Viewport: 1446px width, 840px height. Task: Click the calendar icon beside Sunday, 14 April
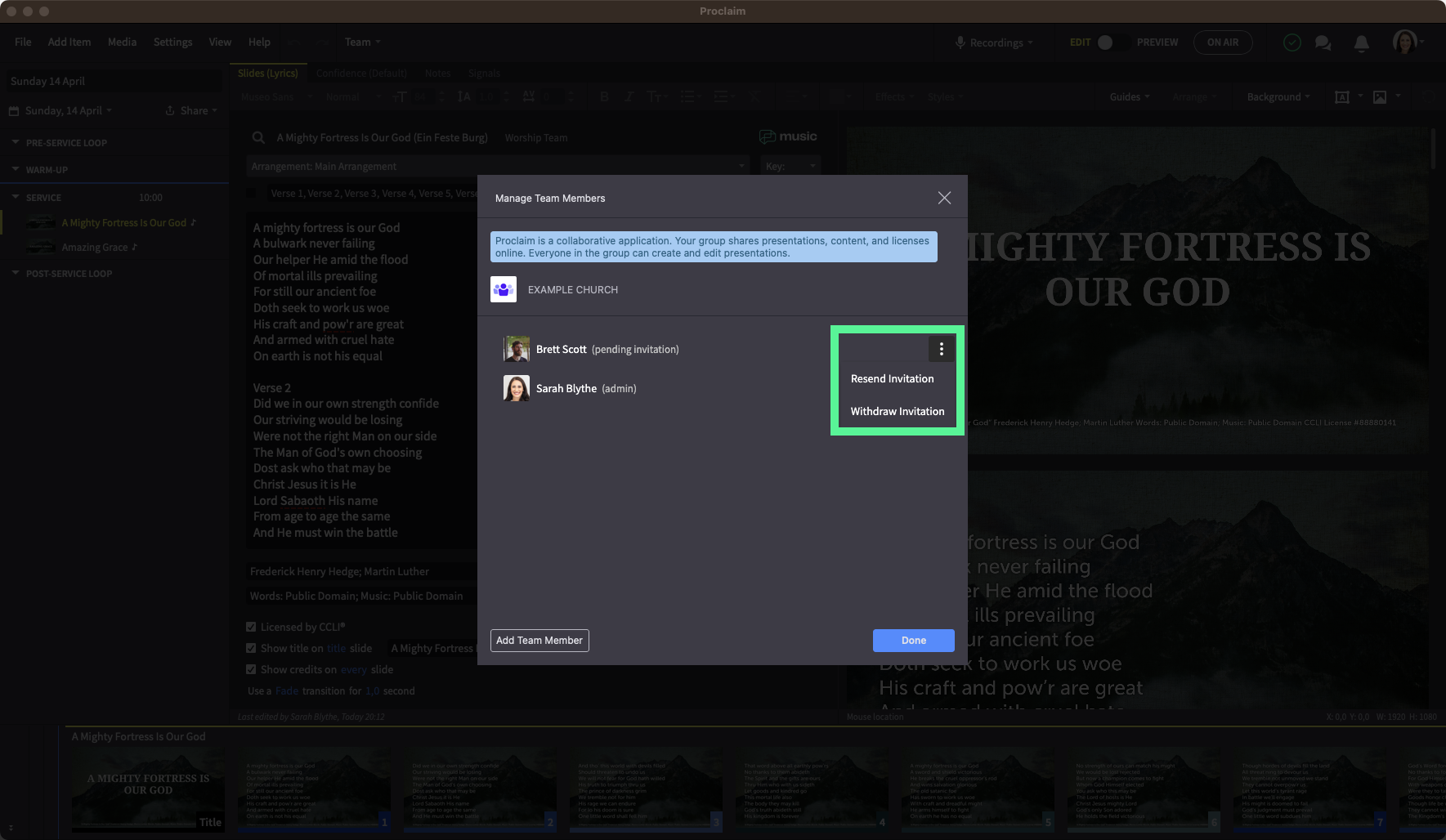tap(14, 110)
